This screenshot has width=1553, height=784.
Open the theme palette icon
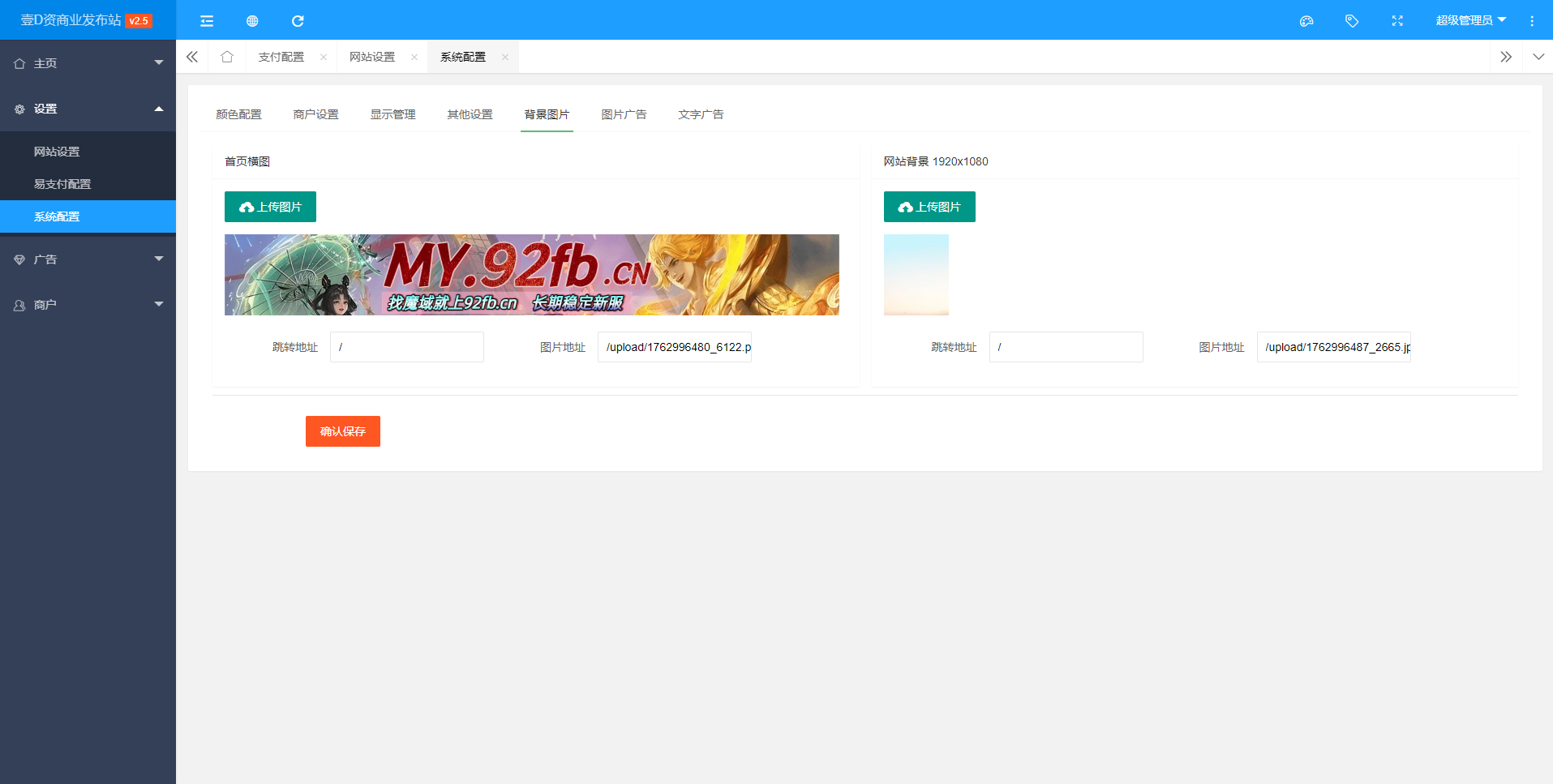point(1306,20)
